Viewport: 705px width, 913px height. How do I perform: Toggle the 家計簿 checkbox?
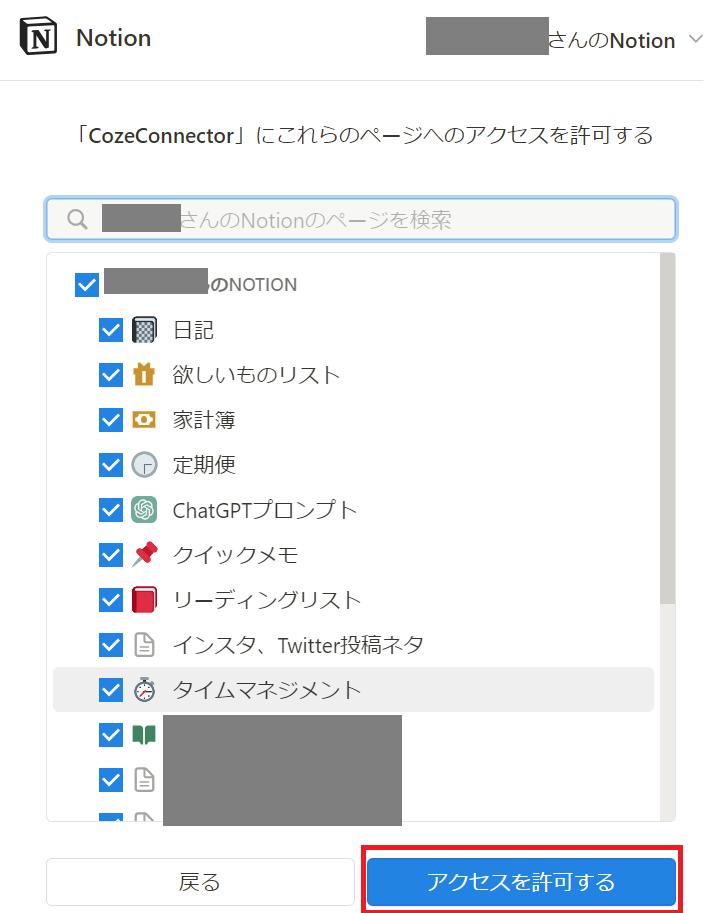pyautogui.click(x=111, y=420)
